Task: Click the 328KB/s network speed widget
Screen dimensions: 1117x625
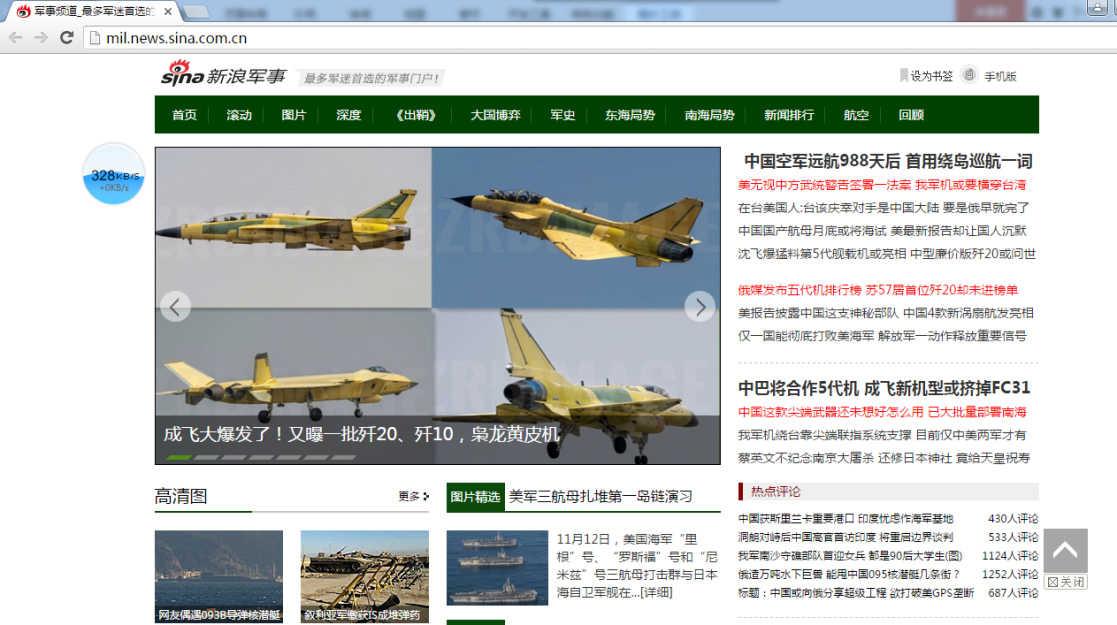Action: click(113, 174)
